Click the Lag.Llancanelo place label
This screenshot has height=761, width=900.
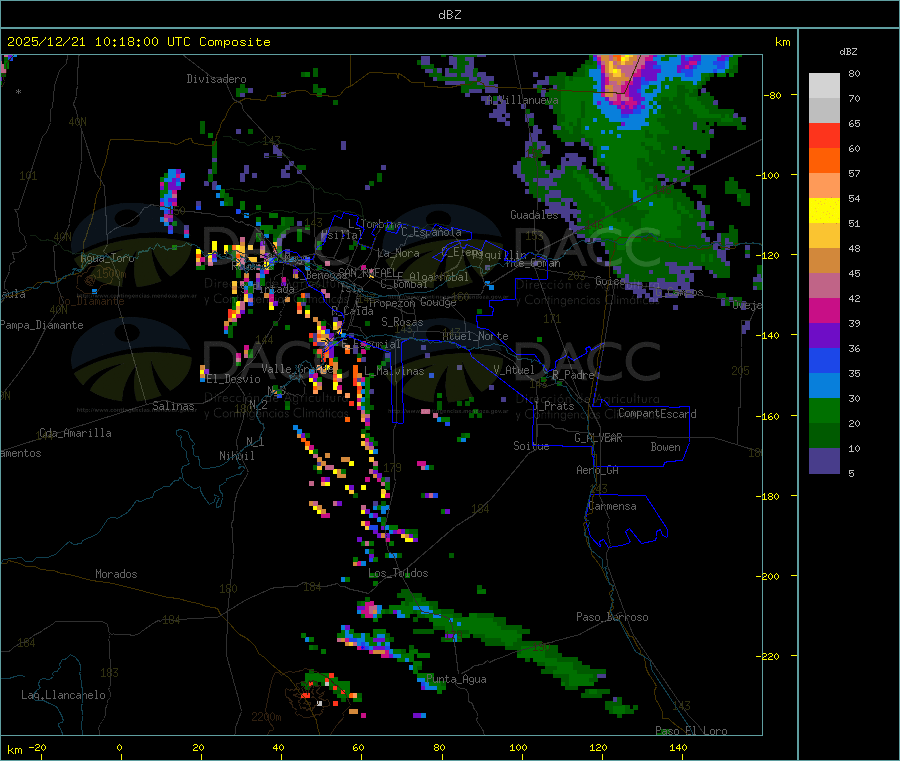tap(63, 695)
